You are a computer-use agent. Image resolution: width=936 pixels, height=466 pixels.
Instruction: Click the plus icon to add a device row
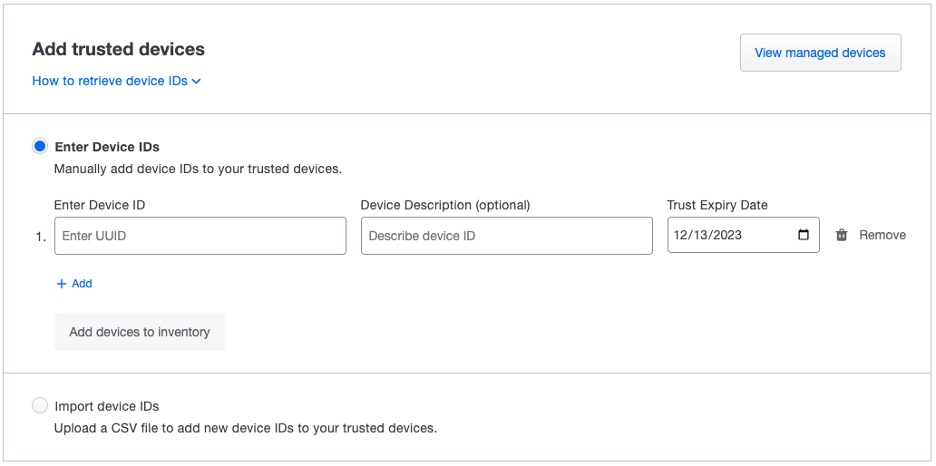pyautogui.click(x=62, y=284)
